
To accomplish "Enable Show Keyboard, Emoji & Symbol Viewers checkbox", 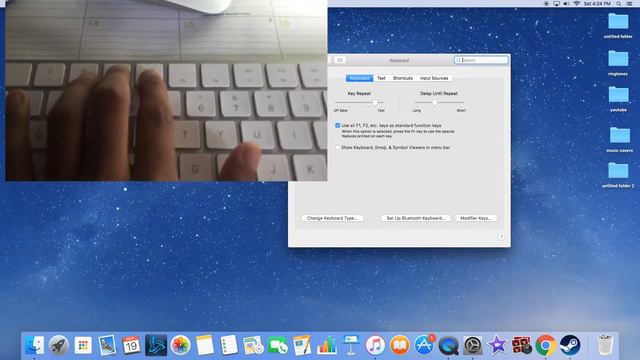I will (x=338, y=147).
